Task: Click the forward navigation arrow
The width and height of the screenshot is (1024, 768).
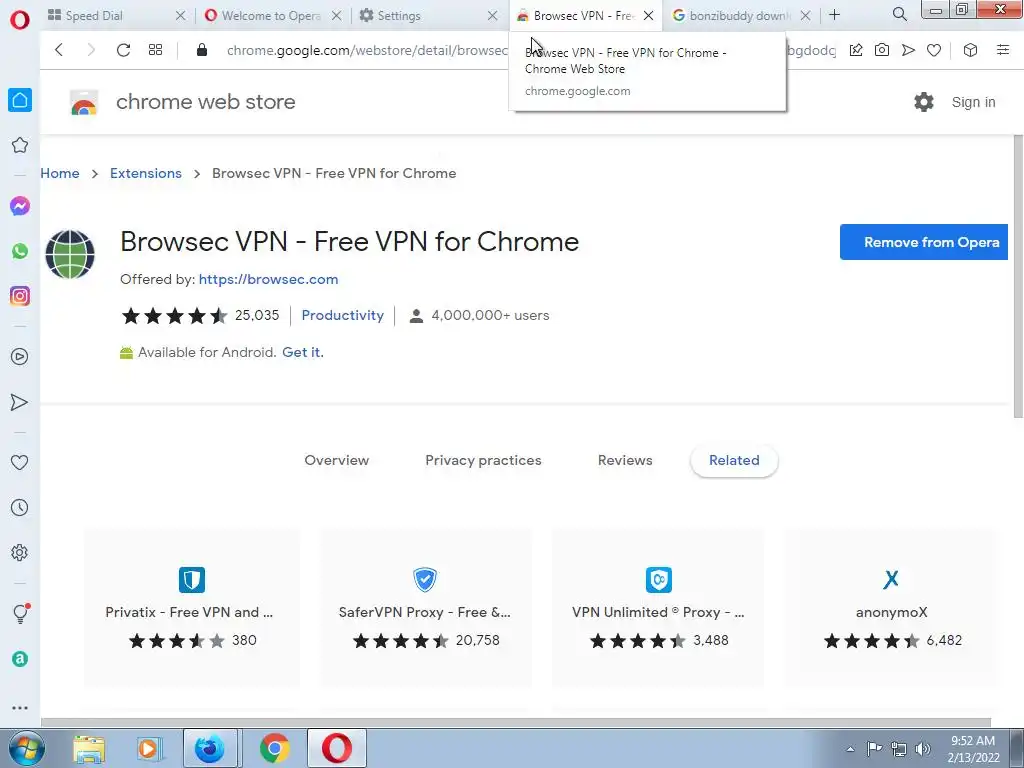Action: (91, 50)
